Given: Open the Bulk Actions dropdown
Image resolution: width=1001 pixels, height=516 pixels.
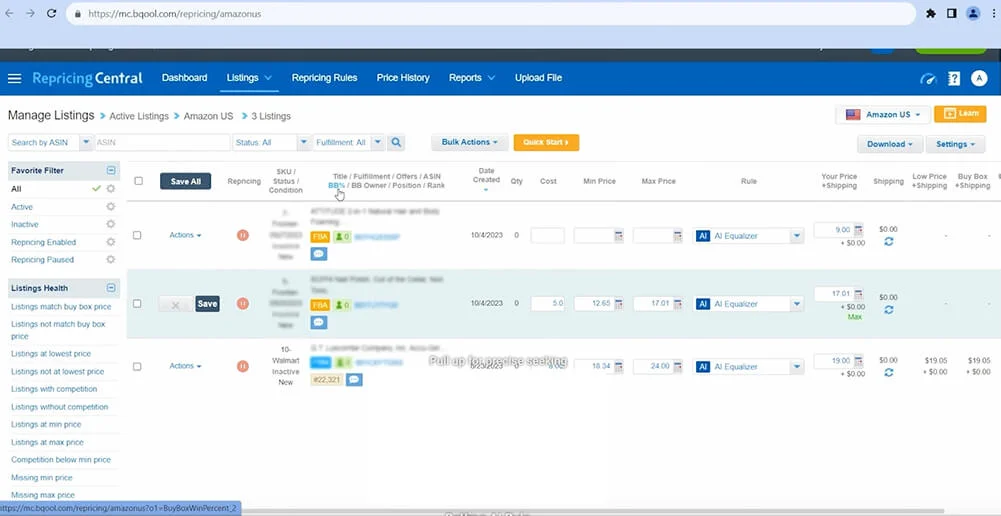Looking at the screenshot, I should (469, 143).
